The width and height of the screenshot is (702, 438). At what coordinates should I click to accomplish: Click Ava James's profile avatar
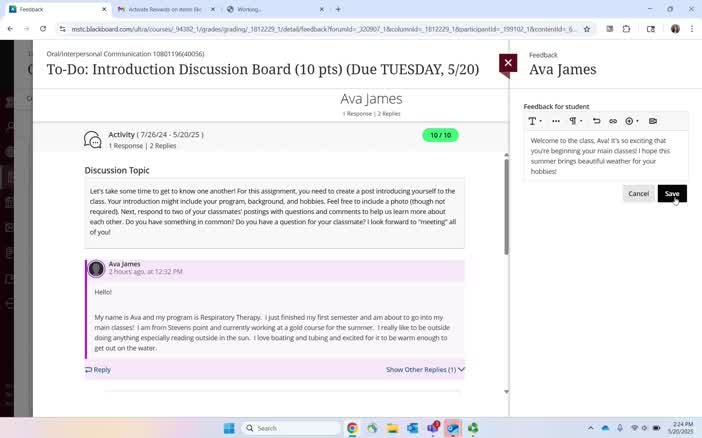coord(96,269)
